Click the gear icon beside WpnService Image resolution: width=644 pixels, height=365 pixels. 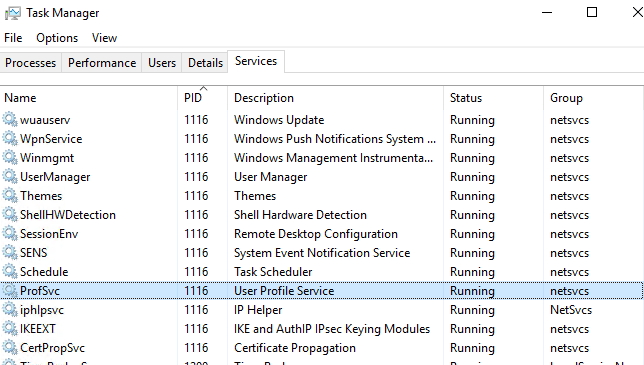coord(10,138)
